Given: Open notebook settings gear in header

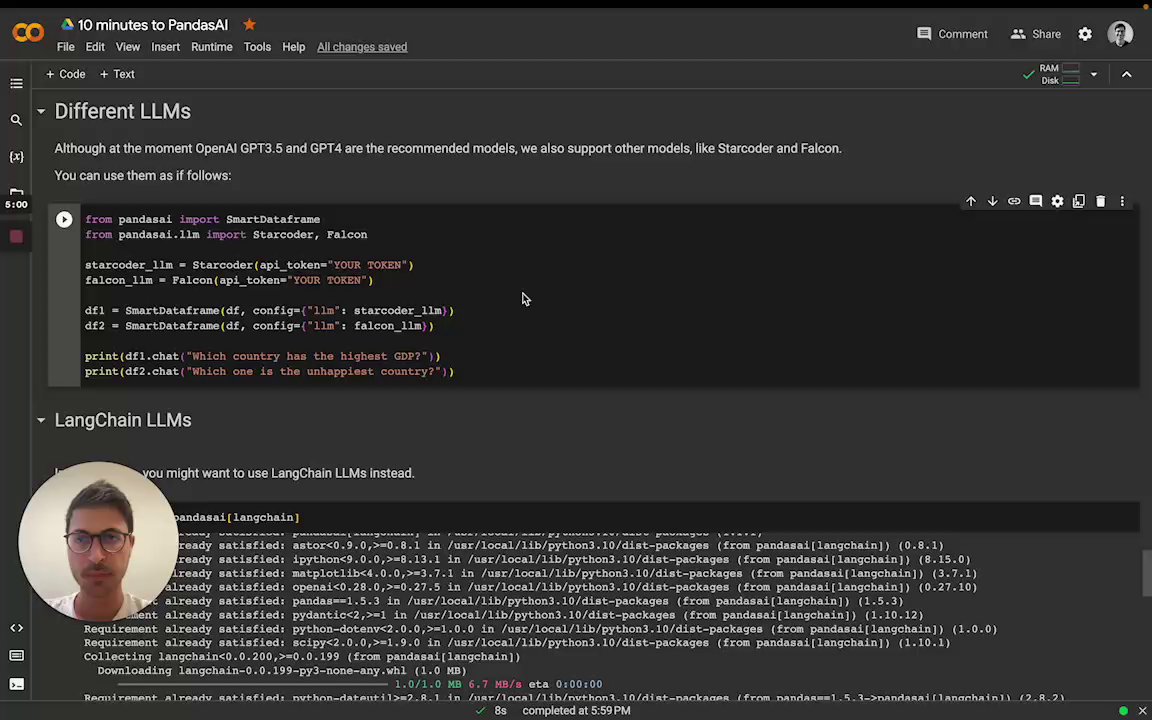Looking at the screenshot, I should tap(1085, 34).
